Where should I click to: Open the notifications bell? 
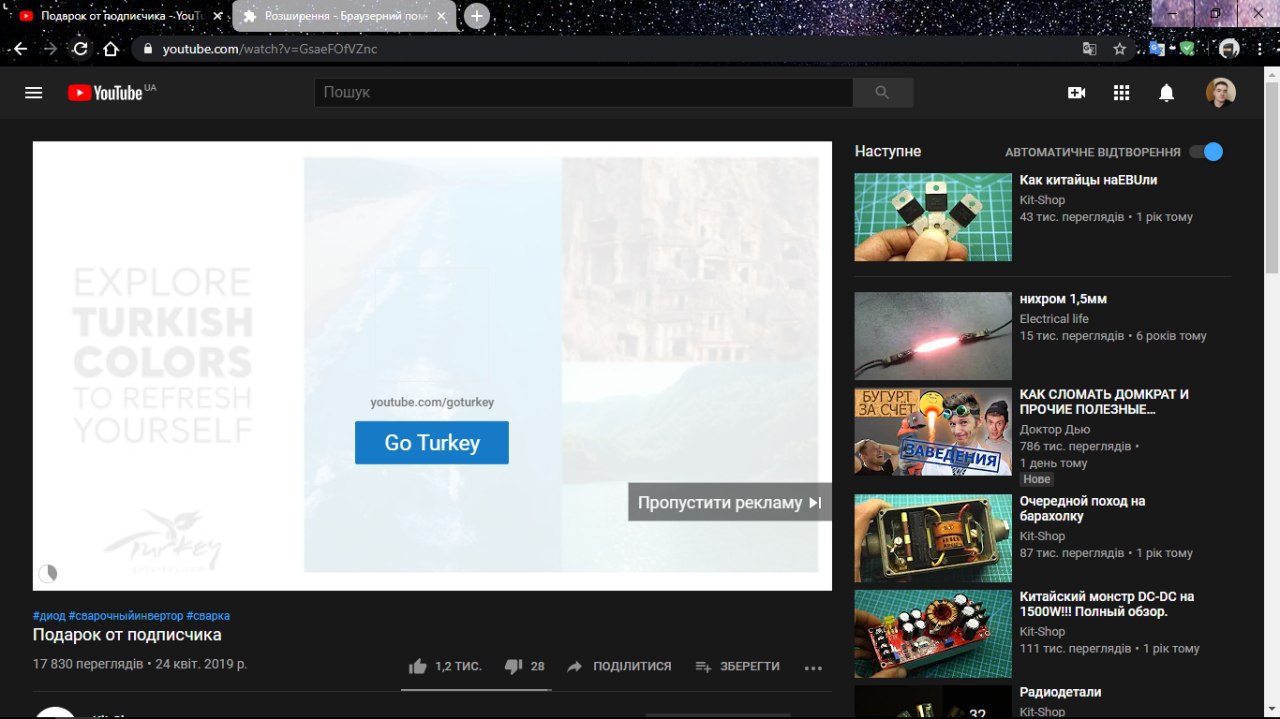tap(1166, 93)
